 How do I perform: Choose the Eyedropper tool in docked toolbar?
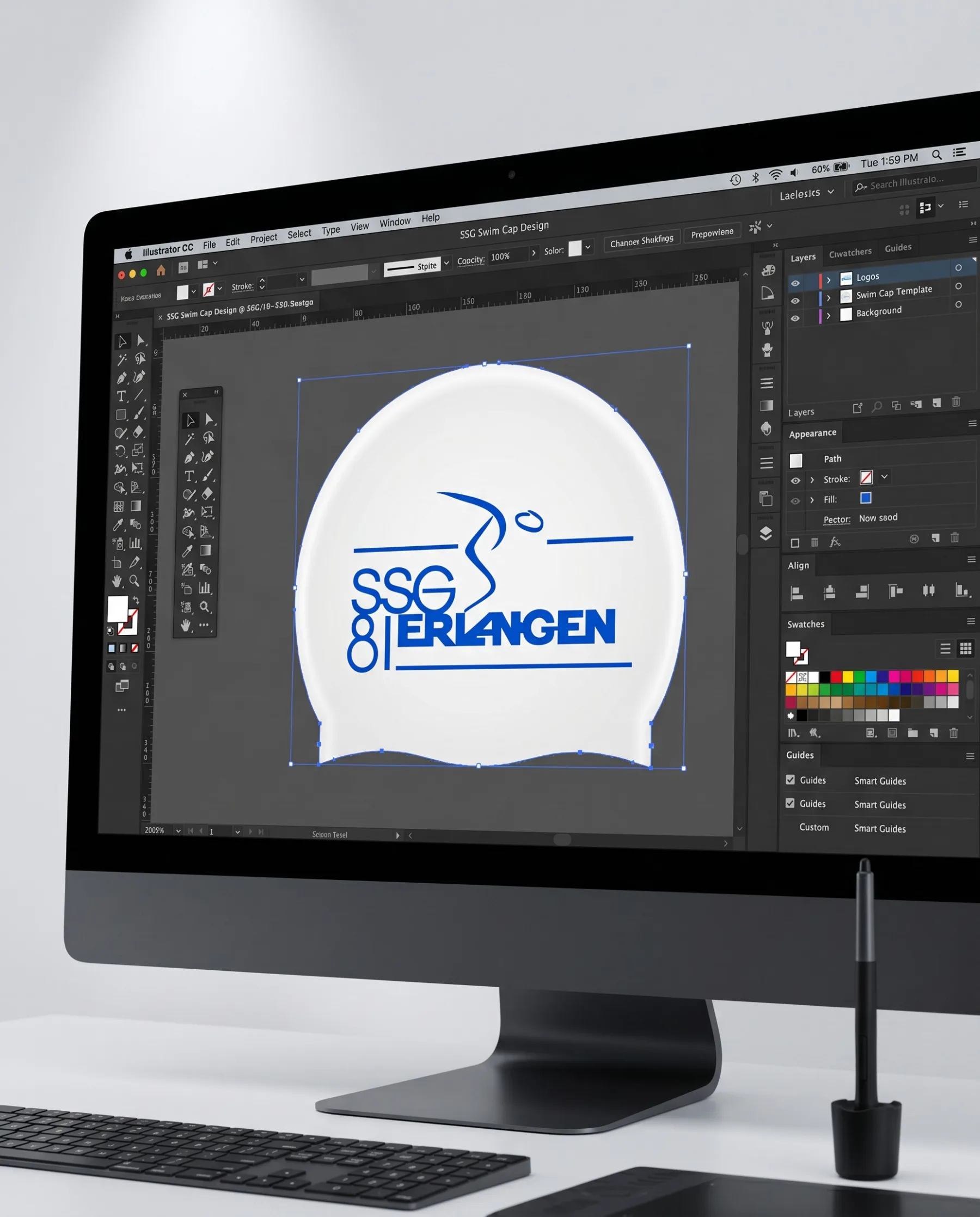click(118, 525)
